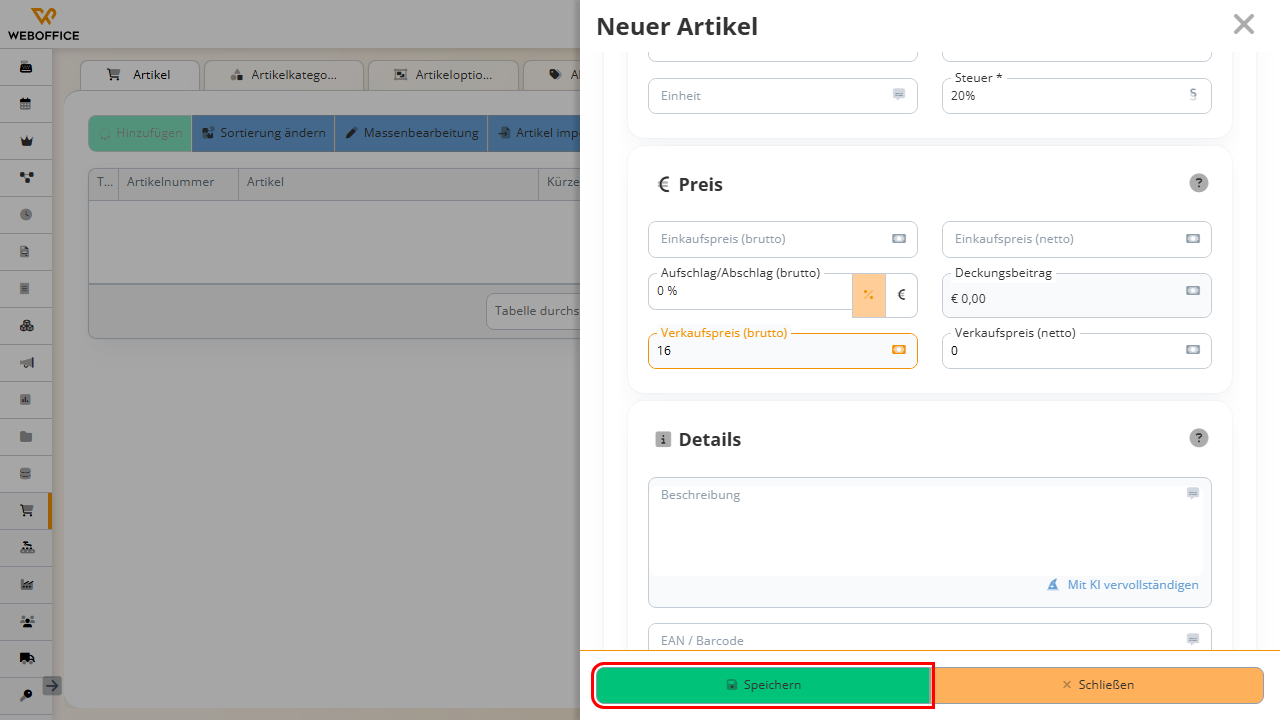Click the Preis section help question mark
The width and height of the screenshot is (1280, 720).
[x=1199, y=183]
